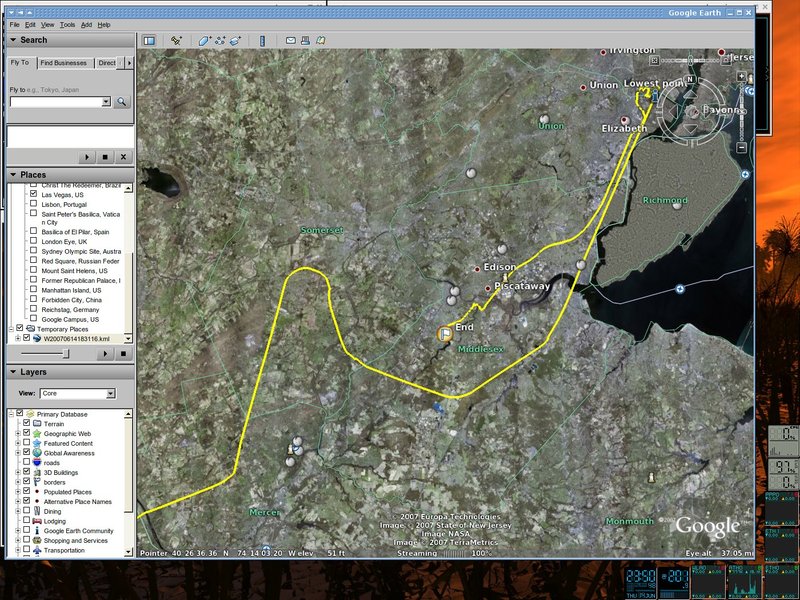Toggle the sidebar panel icon in toolbar
800x600 pixels.
pyautogui.click(x=149, y=40)
